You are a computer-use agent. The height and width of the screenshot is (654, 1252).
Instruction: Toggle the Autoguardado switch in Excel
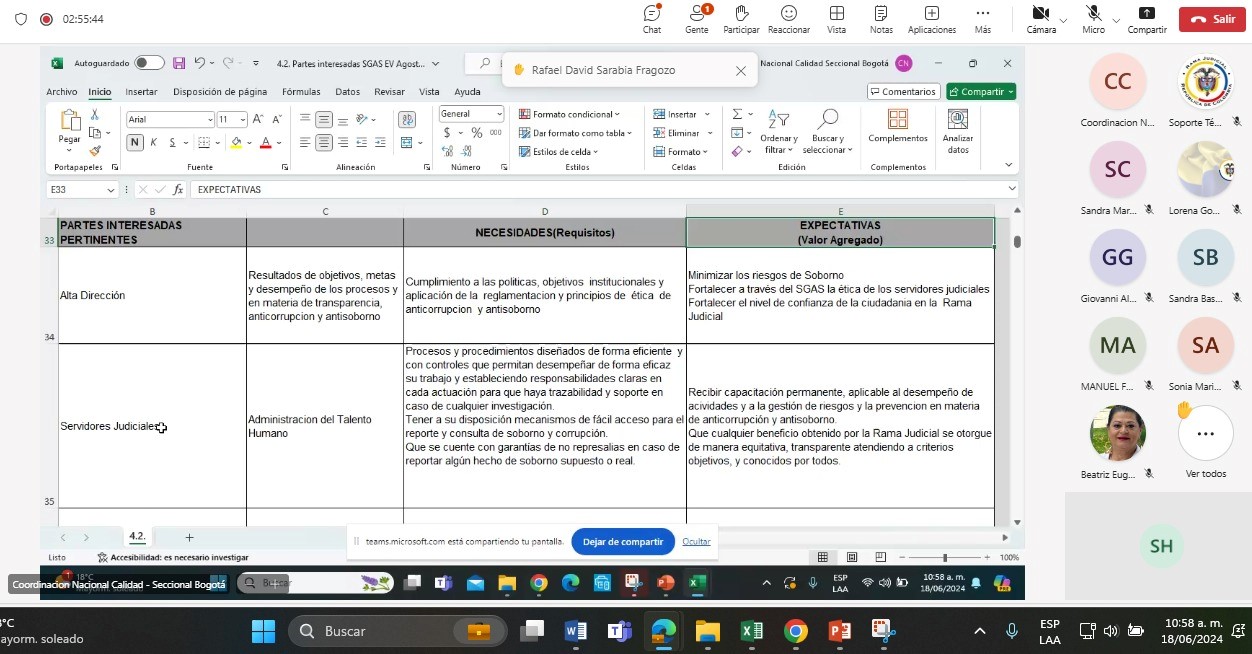coord(149,63)
